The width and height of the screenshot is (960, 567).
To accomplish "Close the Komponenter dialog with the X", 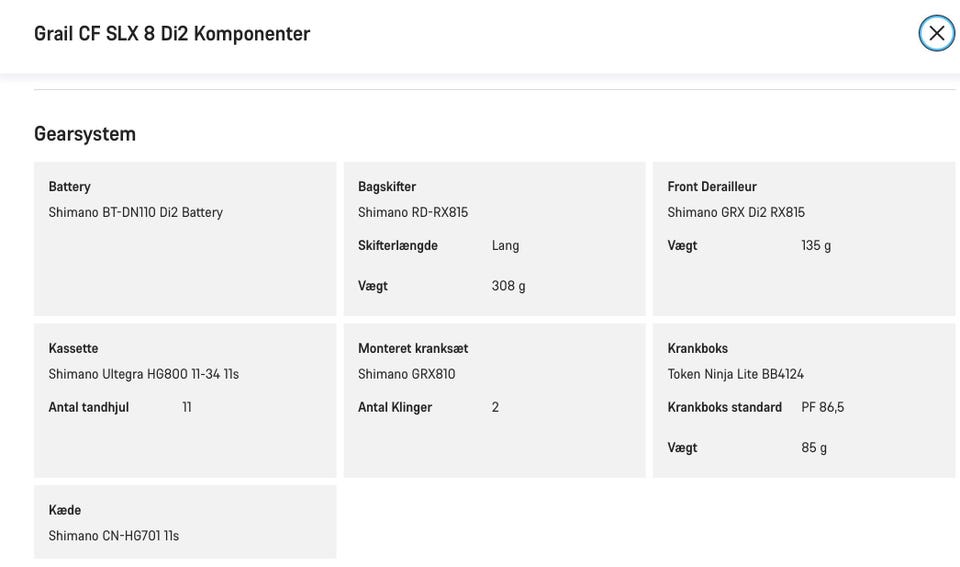I will click(936, 33).
